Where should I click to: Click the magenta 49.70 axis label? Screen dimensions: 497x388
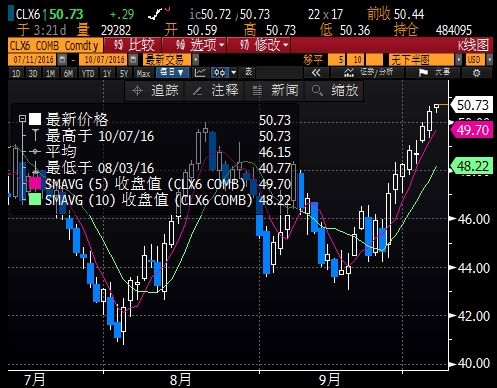(472, 130)
